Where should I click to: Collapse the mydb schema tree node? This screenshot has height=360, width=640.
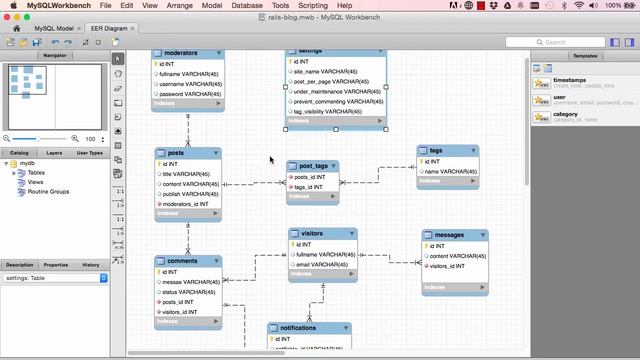6,163
